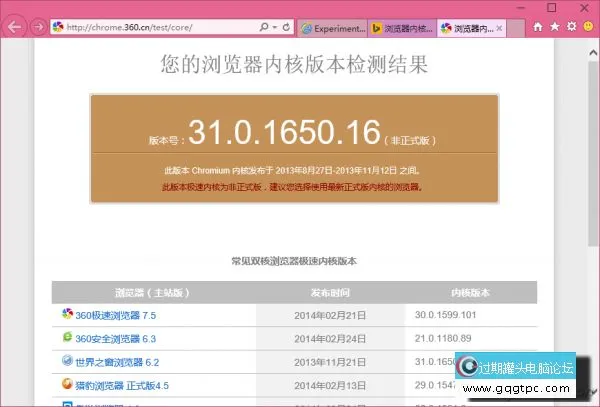Click the scrollbar up arrow
Screen dimensions: 600x407
593,53
